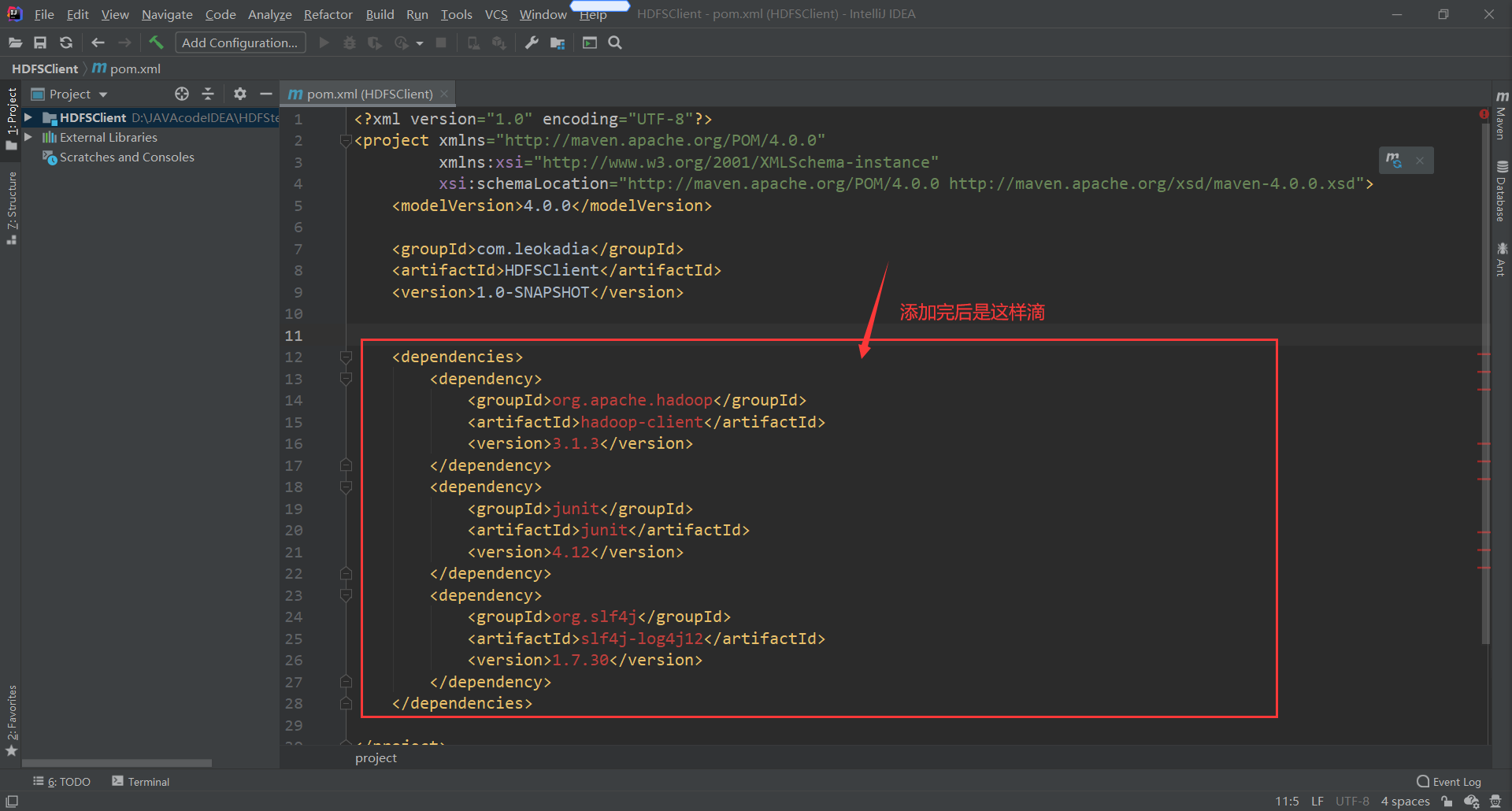
Task: Click the Project panel horizontal scrollbar
Action: click(x=117, y=762)
